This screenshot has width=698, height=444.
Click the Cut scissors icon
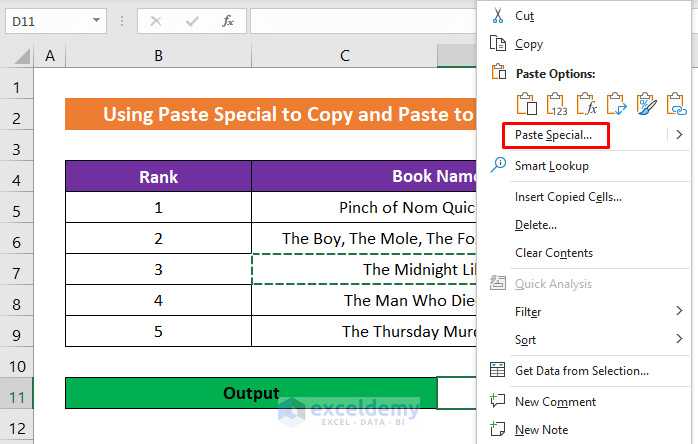coord(497,15)
